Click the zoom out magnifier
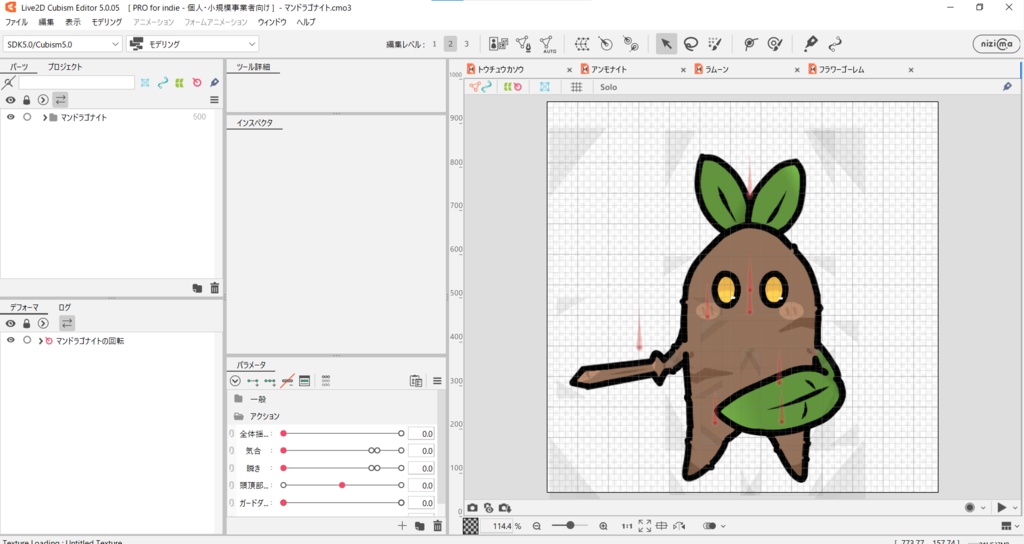Screen dimensions: 1024x544 (x=536, y=526)
